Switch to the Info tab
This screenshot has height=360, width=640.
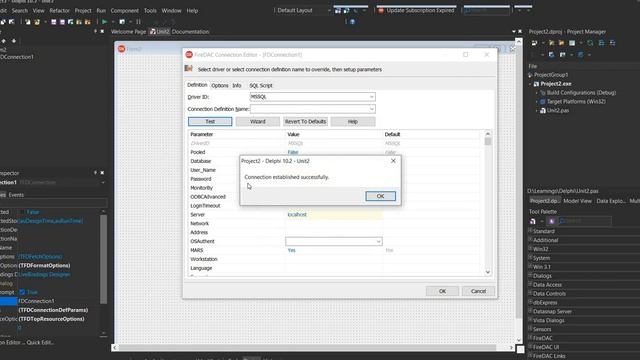237,86
